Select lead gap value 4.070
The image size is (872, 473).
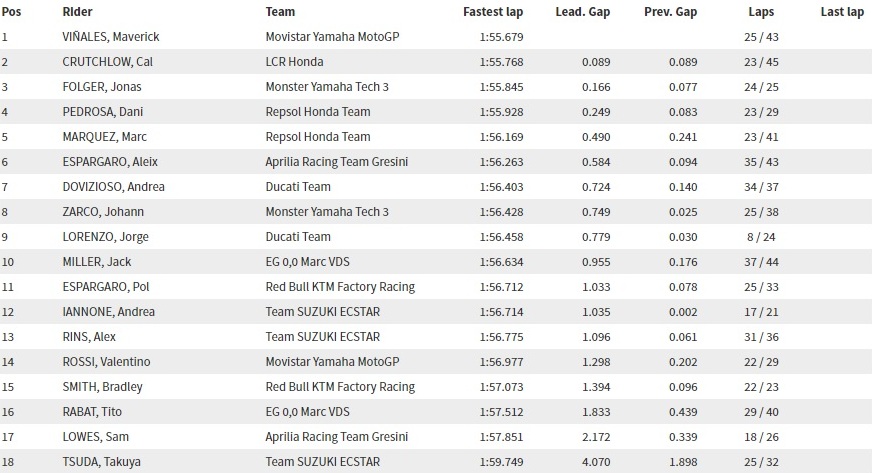[x=596, y=462]
